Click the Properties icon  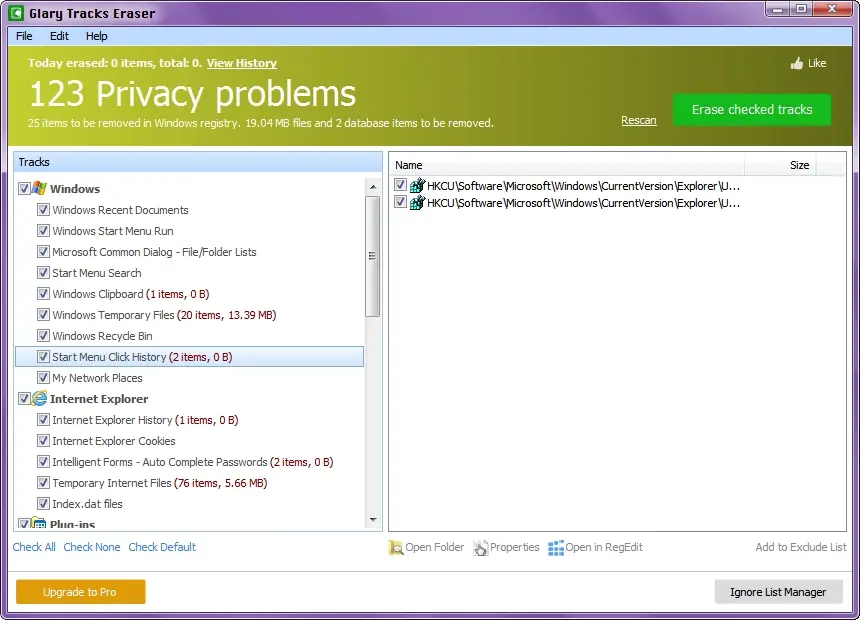point(480,548)
